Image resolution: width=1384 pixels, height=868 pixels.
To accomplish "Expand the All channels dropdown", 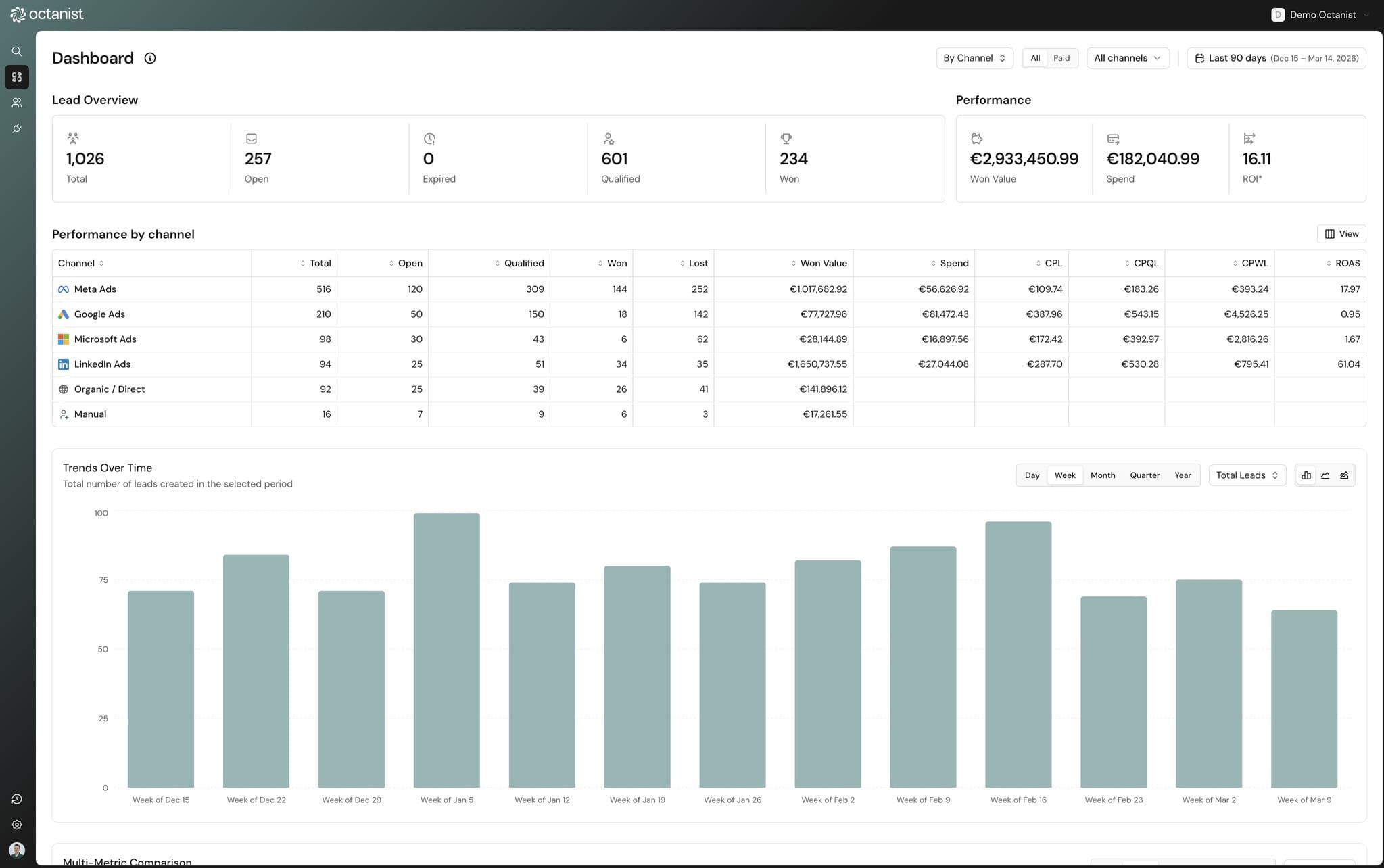I will tap(1127, 58).
